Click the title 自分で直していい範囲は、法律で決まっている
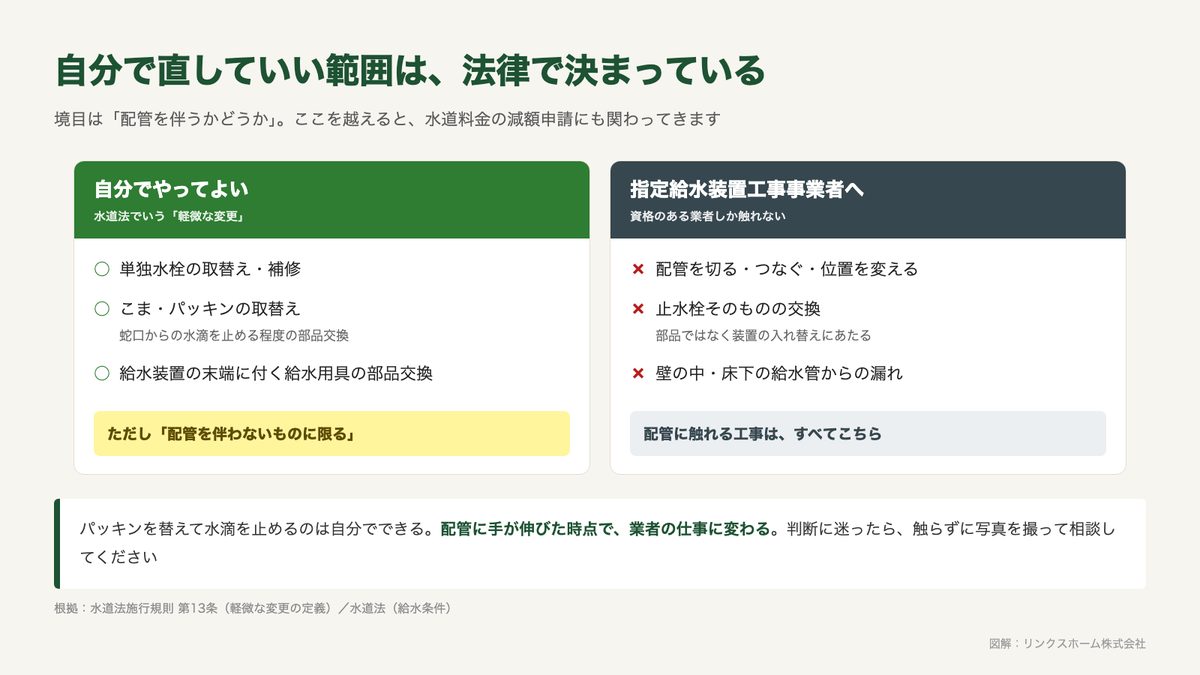 coord(410,71)
